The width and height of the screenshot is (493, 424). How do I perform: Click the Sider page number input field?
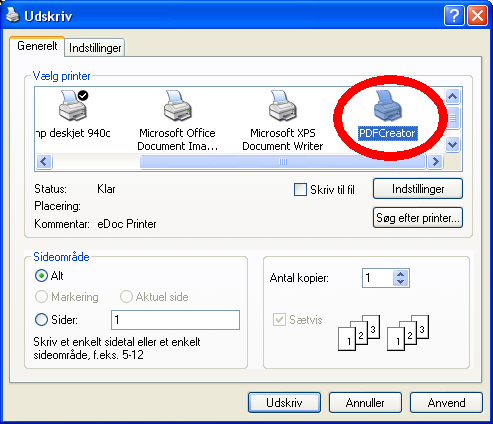coord(175,320)
